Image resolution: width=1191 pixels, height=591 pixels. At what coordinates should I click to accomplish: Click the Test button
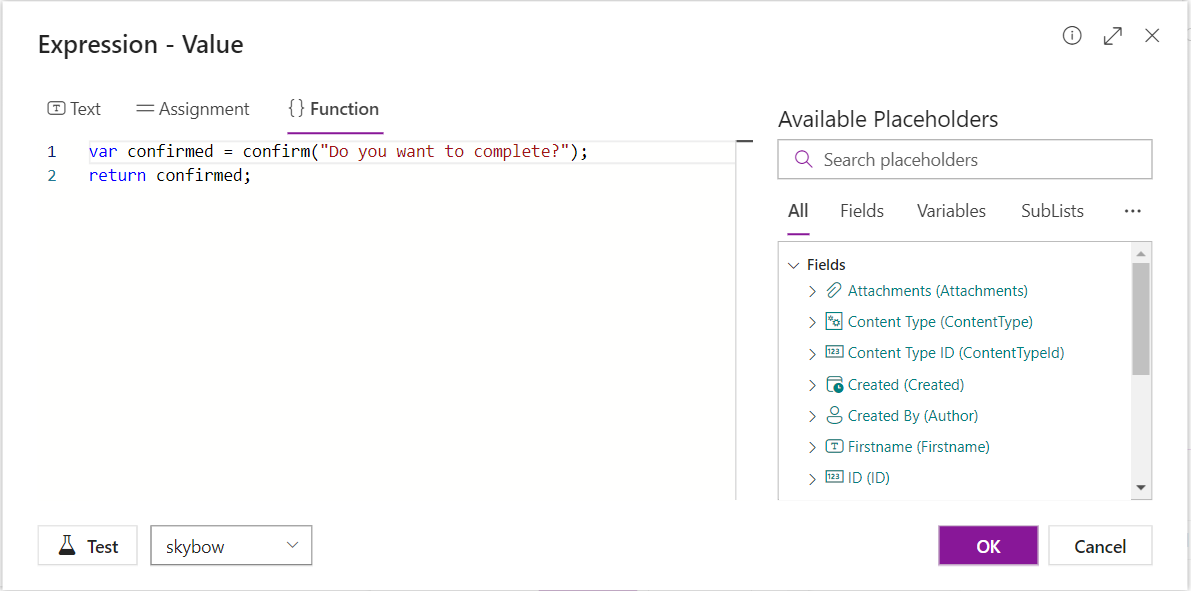point(87,545)
